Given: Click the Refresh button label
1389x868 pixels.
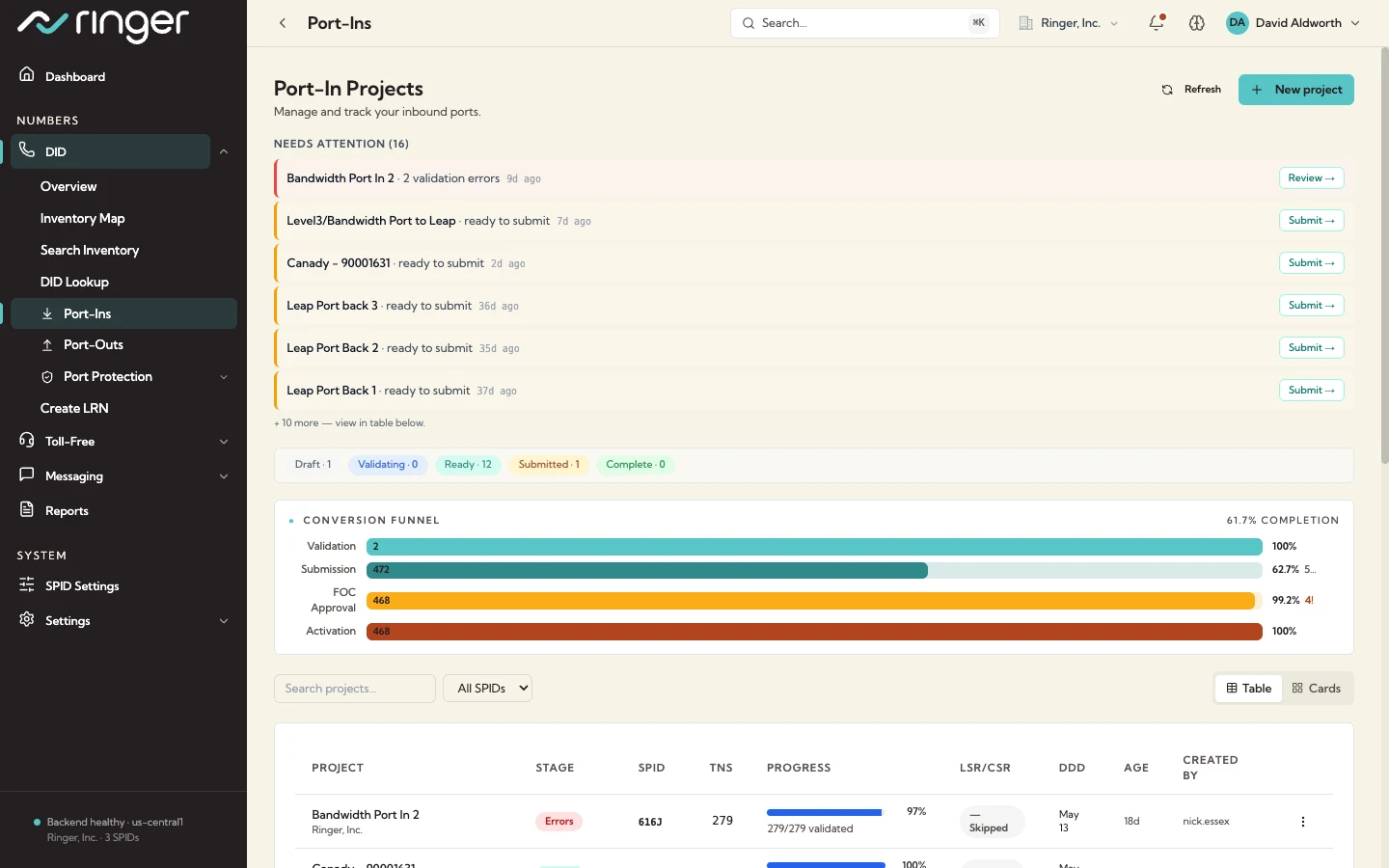Looking at the screenshot, I should pos(1202,90).
